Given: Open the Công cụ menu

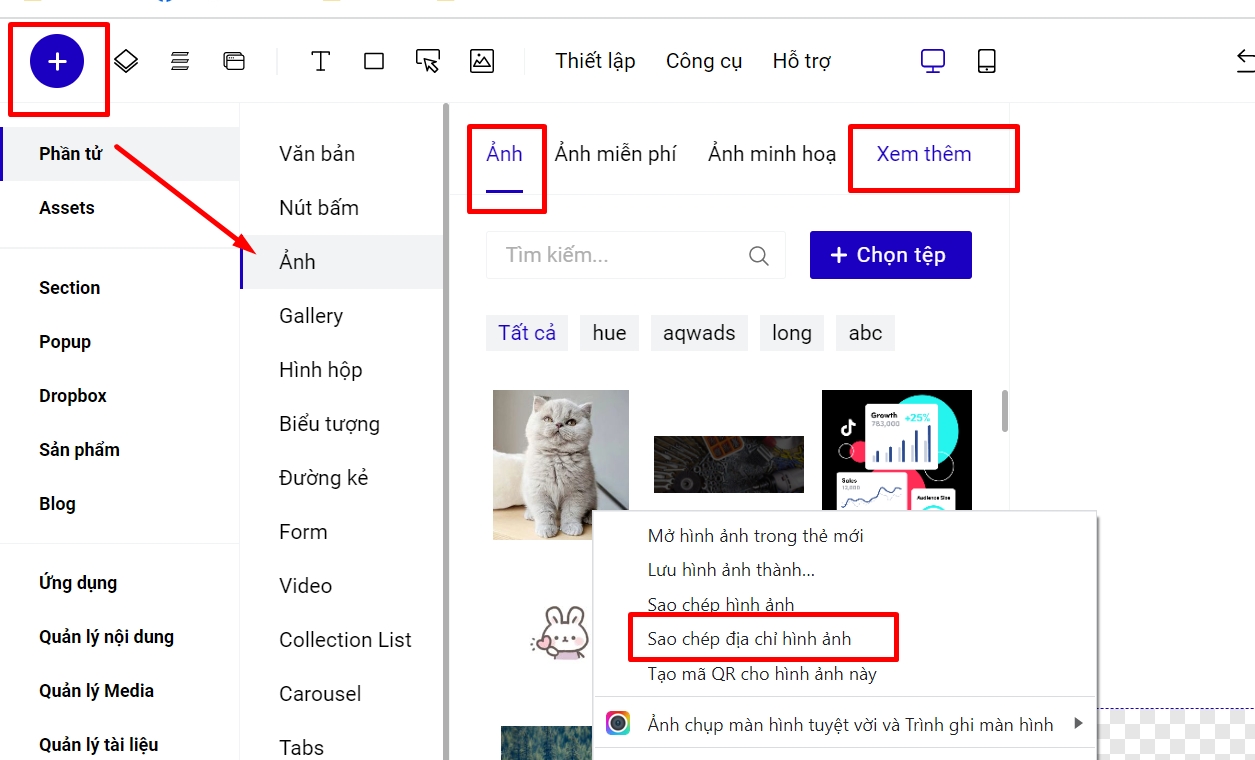Looking at the screenshot, I should (704, 62).
